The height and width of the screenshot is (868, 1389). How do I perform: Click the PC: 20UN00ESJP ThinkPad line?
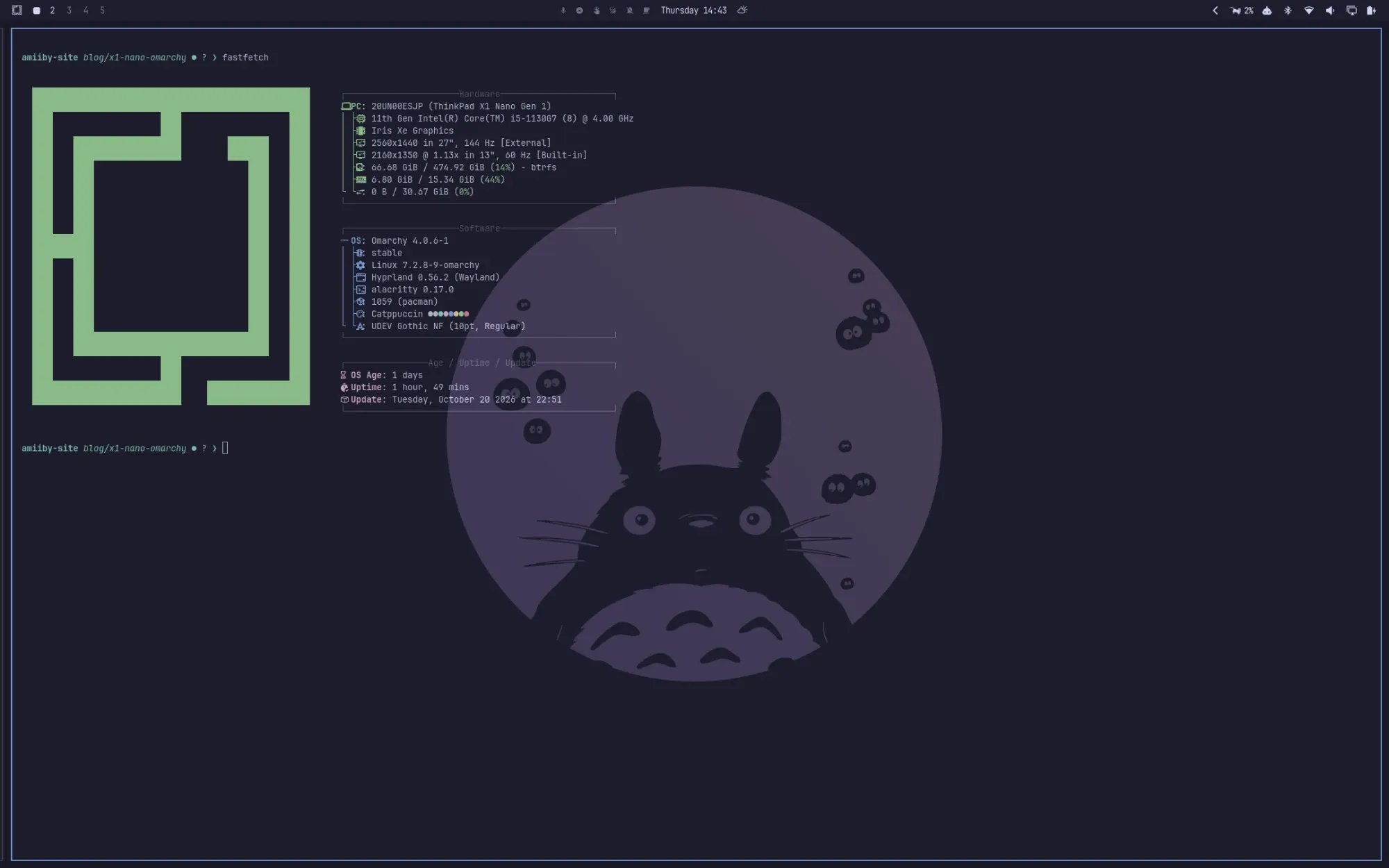coord(447,106)
